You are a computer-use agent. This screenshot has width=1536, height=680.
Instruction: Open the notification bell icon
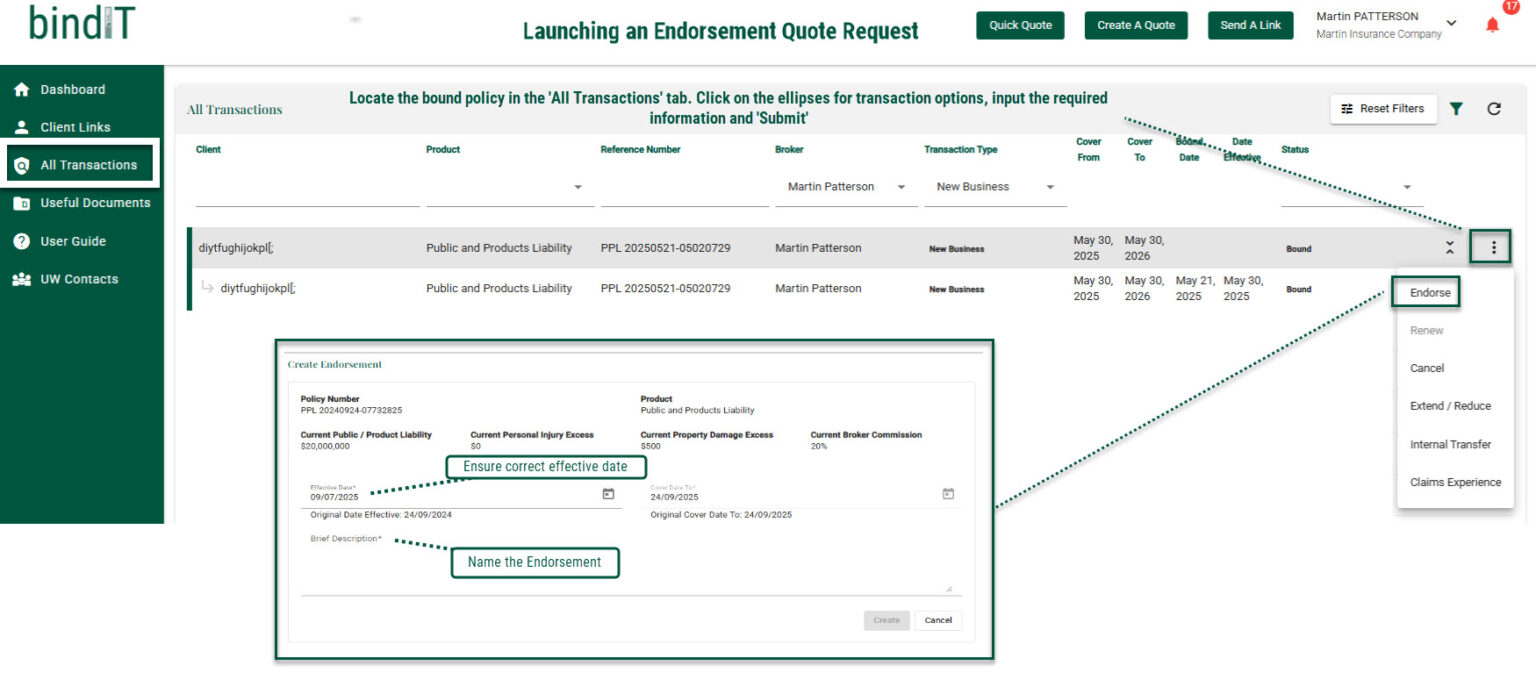(1492, 25)
